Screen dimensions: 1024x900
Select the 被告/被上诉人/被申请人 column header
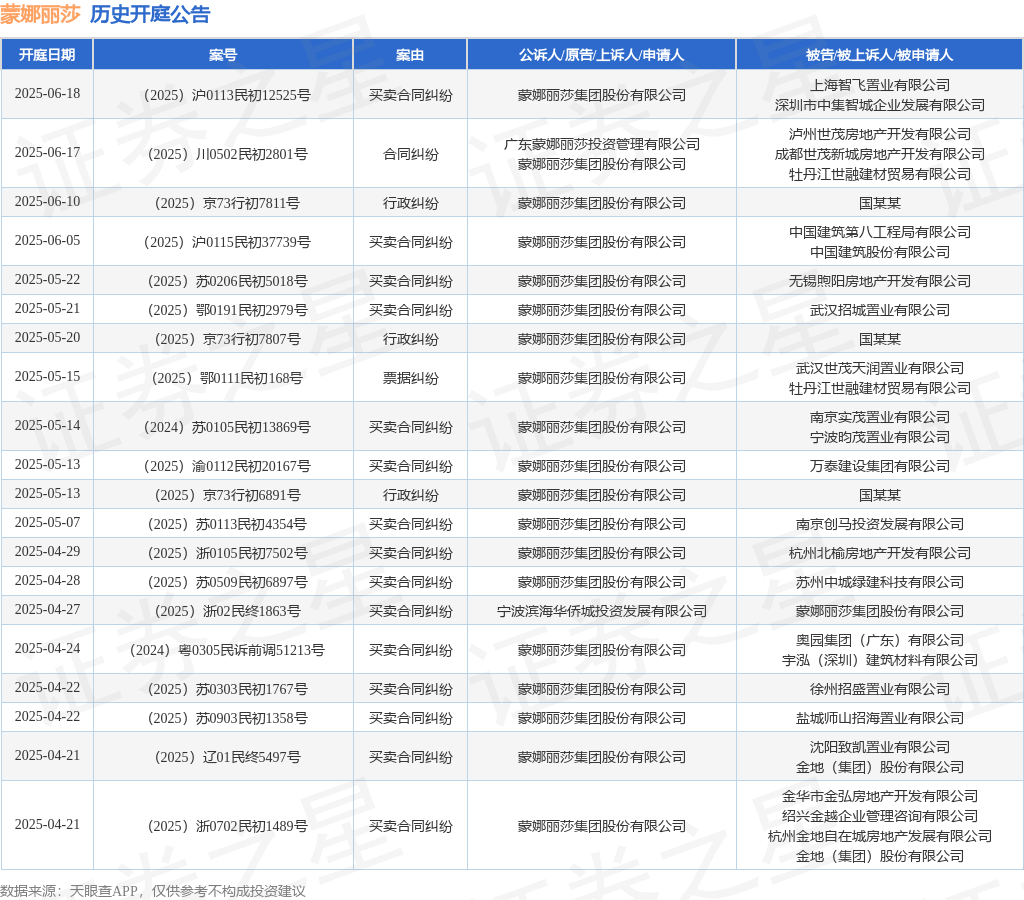pos(880,55)
